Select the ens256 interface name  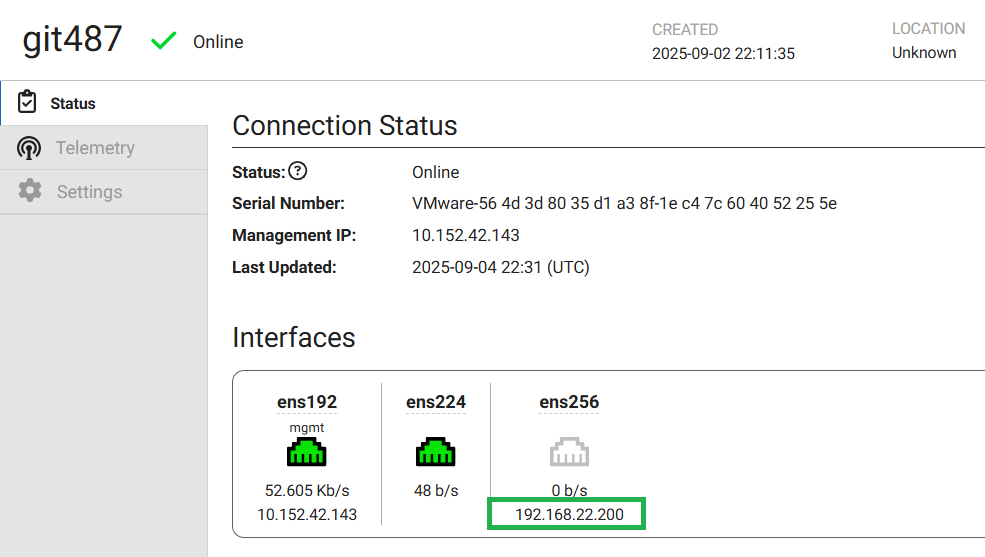pos(569,402)
